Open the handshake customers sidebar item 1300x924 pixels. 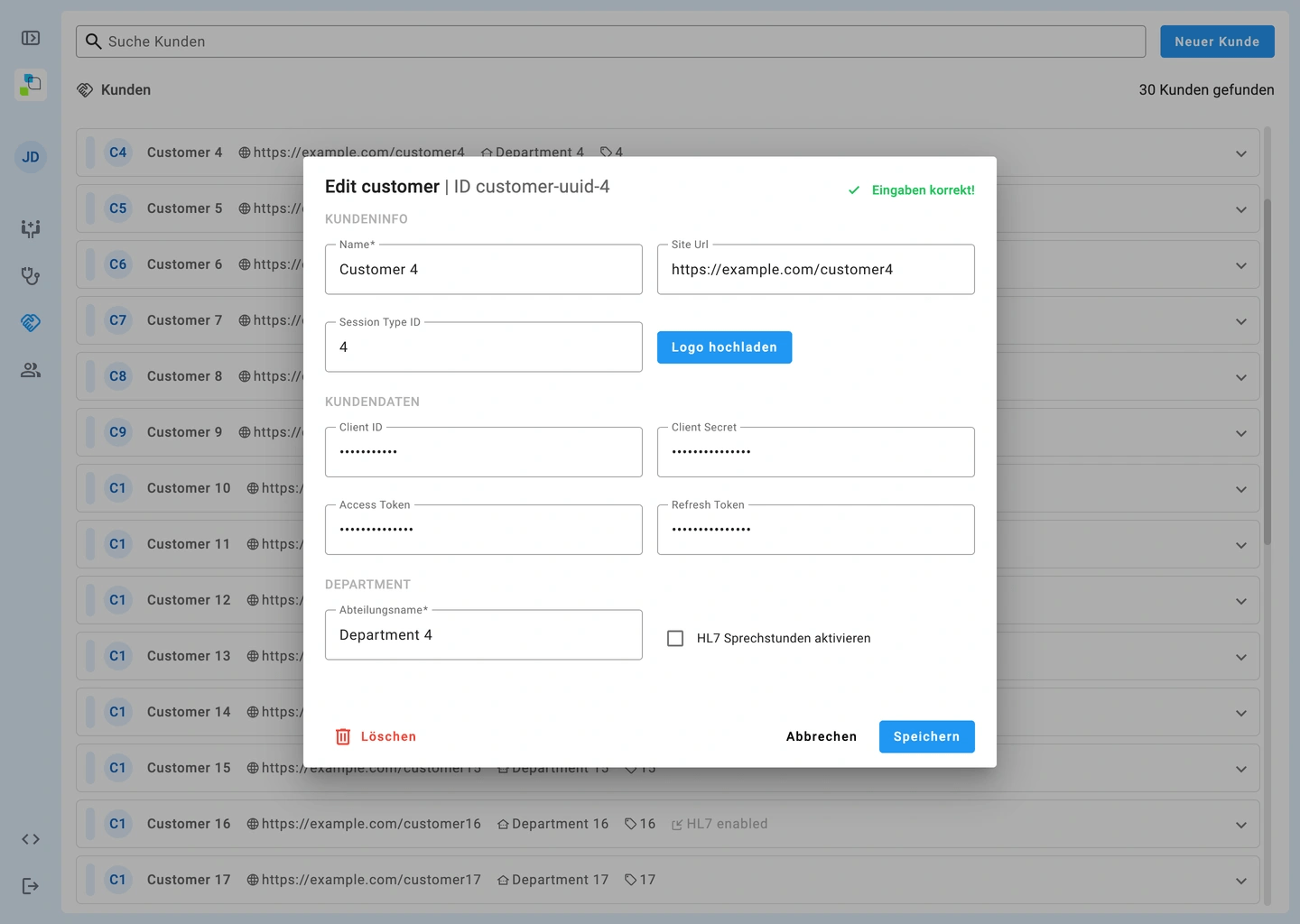tap(31, 323)
